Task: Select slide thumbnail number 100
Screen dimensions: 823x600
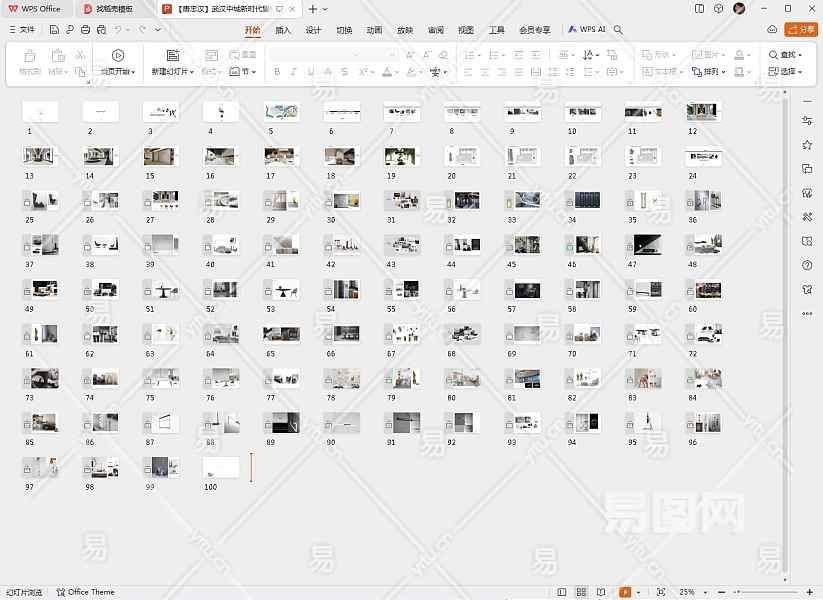Action: pyautogui.click(x=221, y=467)
